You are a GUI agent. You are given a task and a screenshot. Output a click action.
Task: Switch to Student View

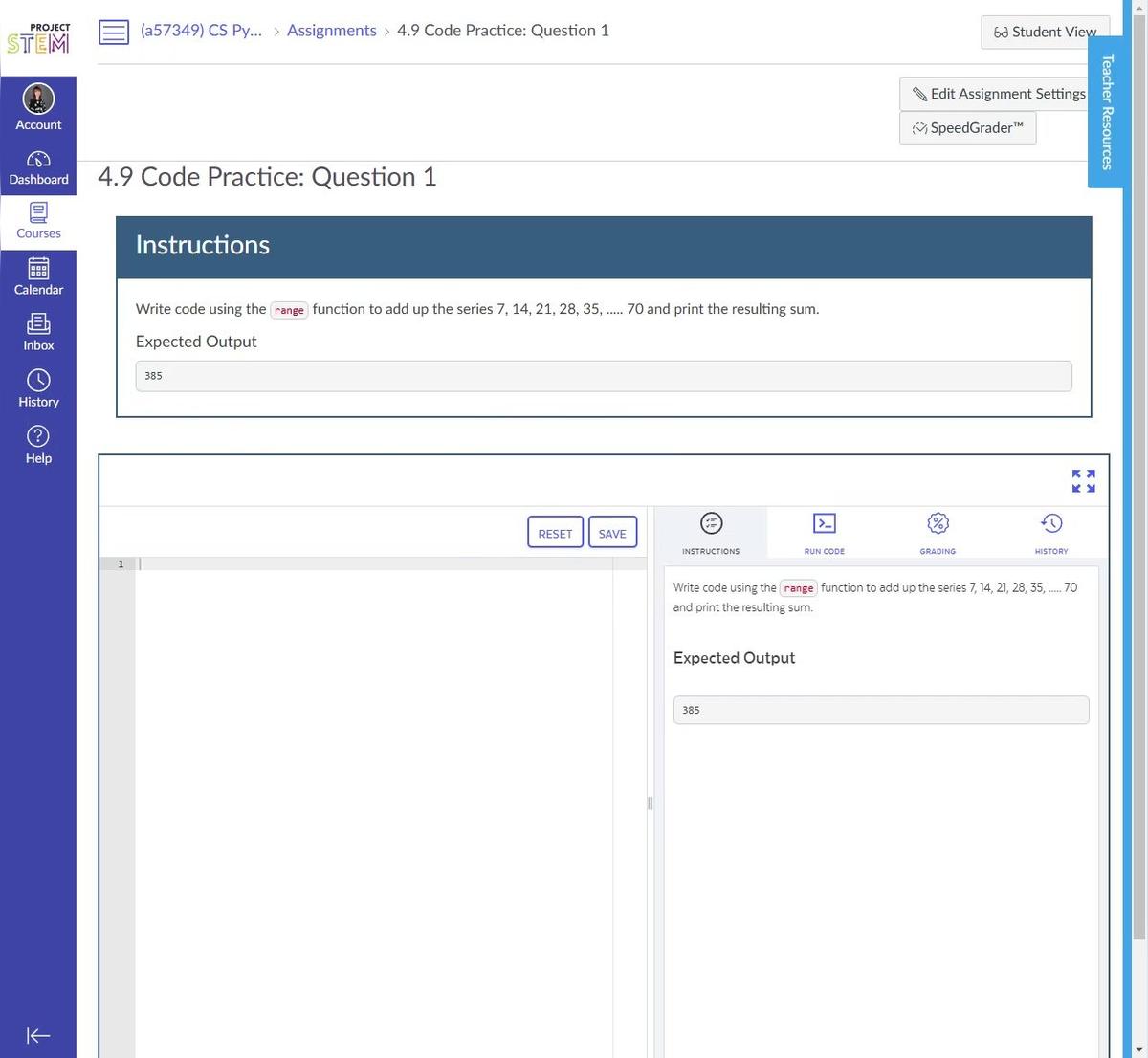tap(1045, 32)
